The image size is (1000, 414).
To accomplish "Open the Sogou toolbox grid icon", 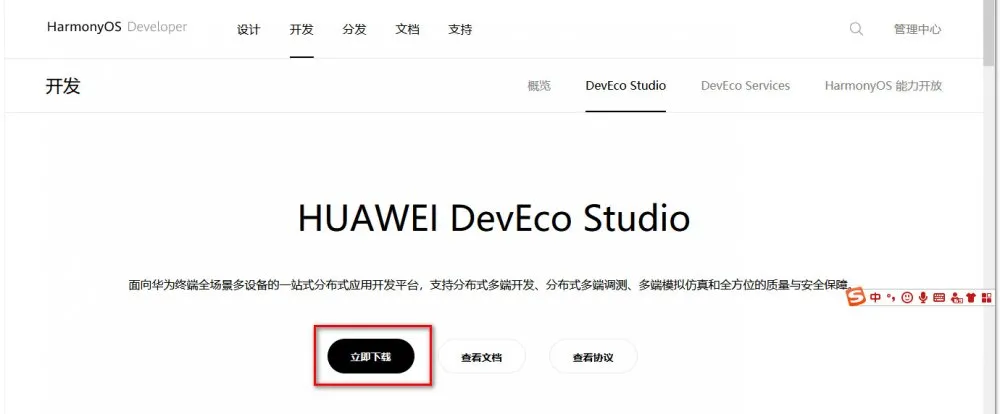I will click(987, 298).
